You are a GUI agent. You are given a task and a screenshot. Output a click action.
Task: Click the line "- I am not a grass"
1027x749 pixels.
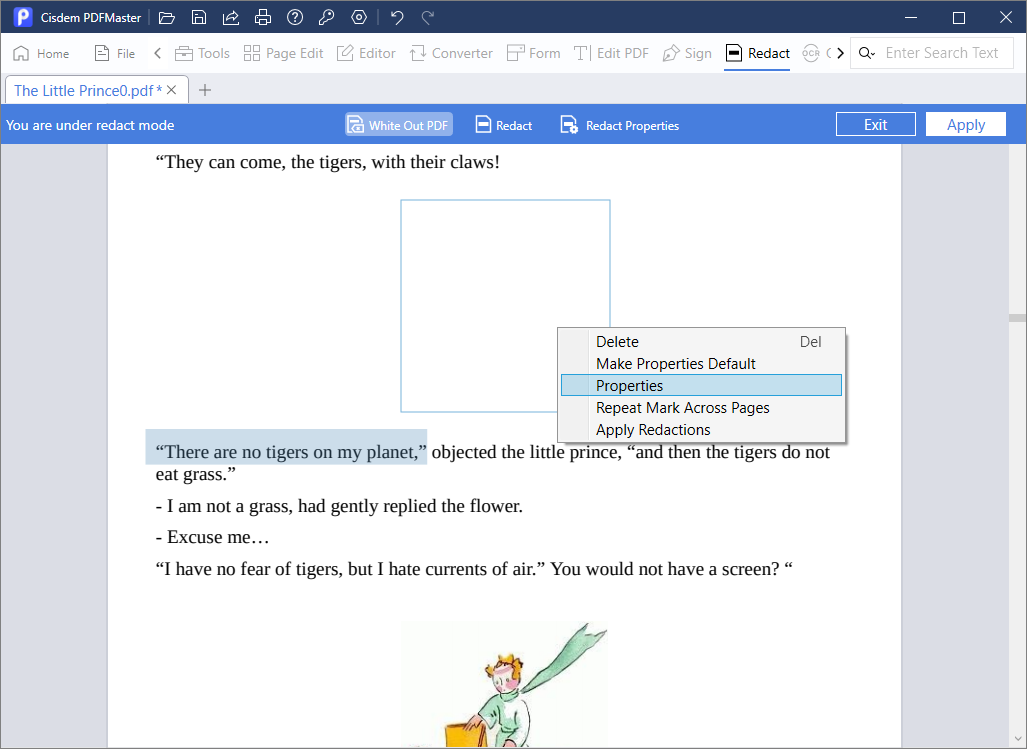click(339, 506)
